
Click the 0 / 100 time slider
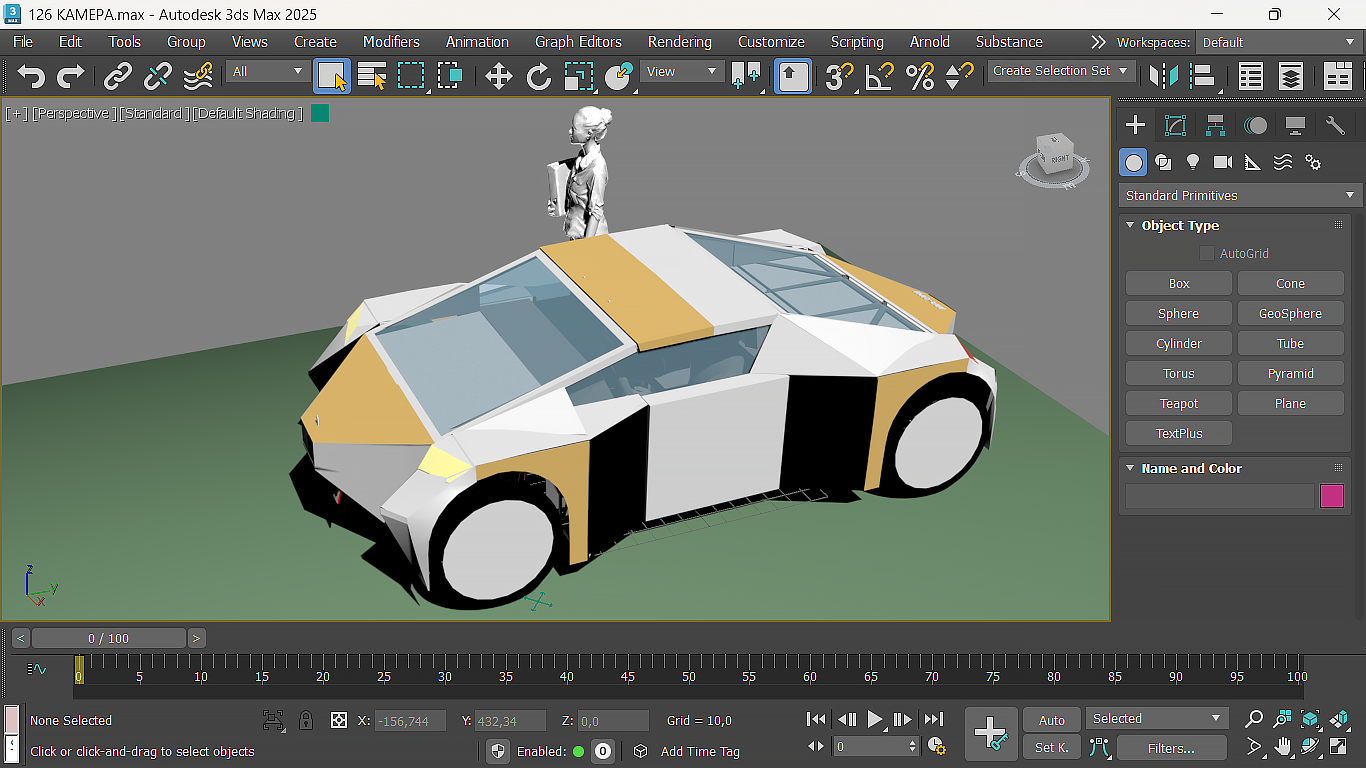108,638
